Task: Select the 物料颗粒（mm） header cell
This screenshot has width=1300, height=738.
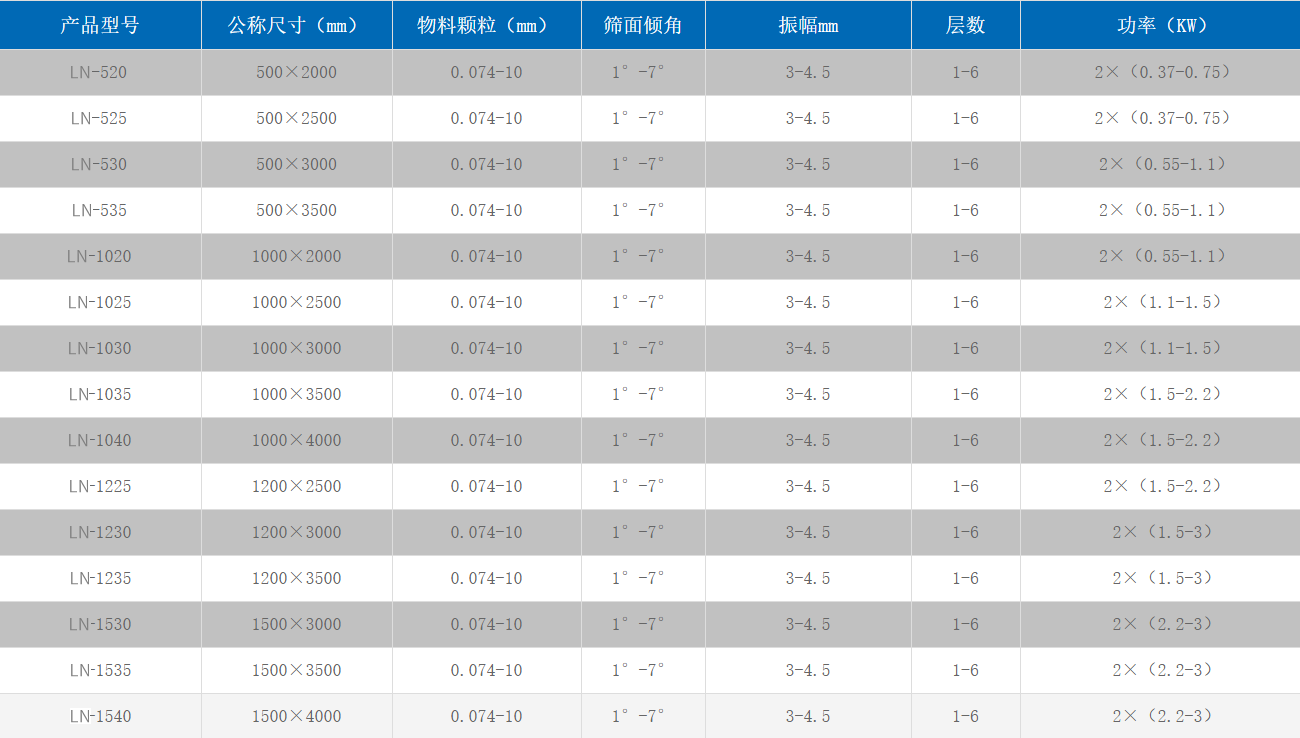Action: pyautogui.click(x=486, y=25)
